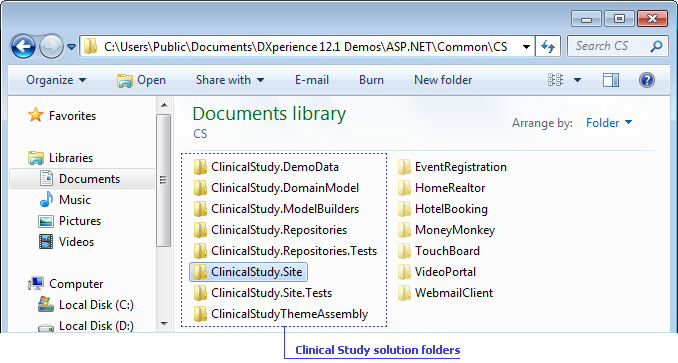Open the Documents library
Screen dimensions: 678x363
click(x=82, y=179)
